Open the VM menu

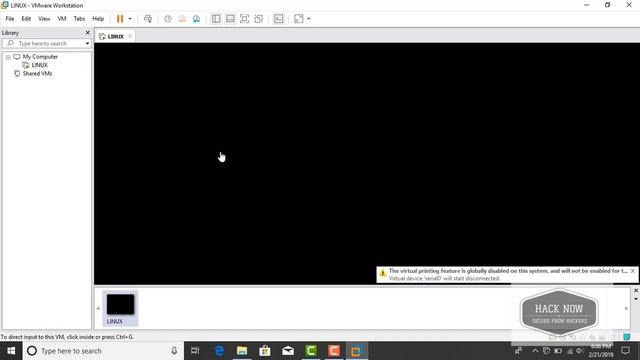tap(62, 19)
